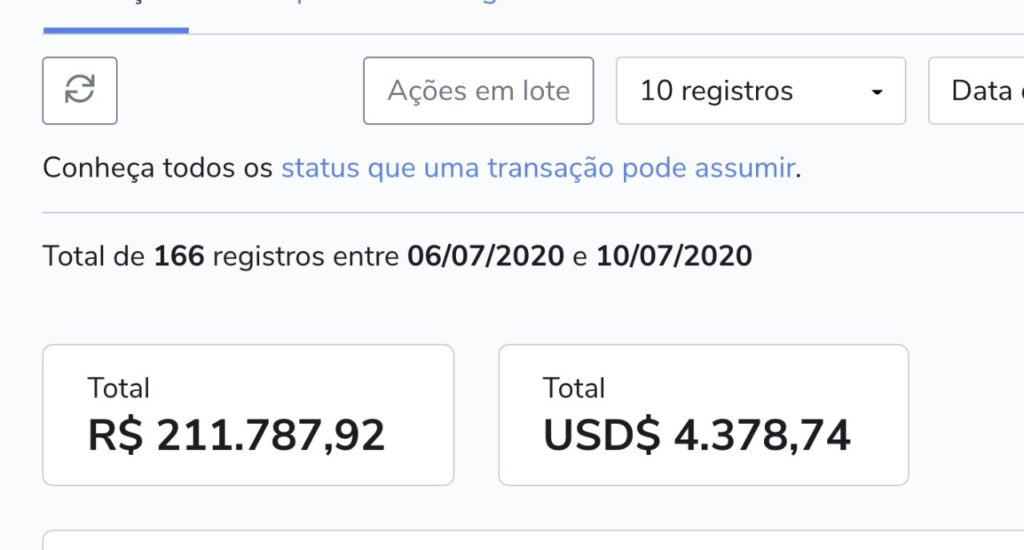
Task: Click the USD$ 4.378,74 amount
Action: (697, 436)
